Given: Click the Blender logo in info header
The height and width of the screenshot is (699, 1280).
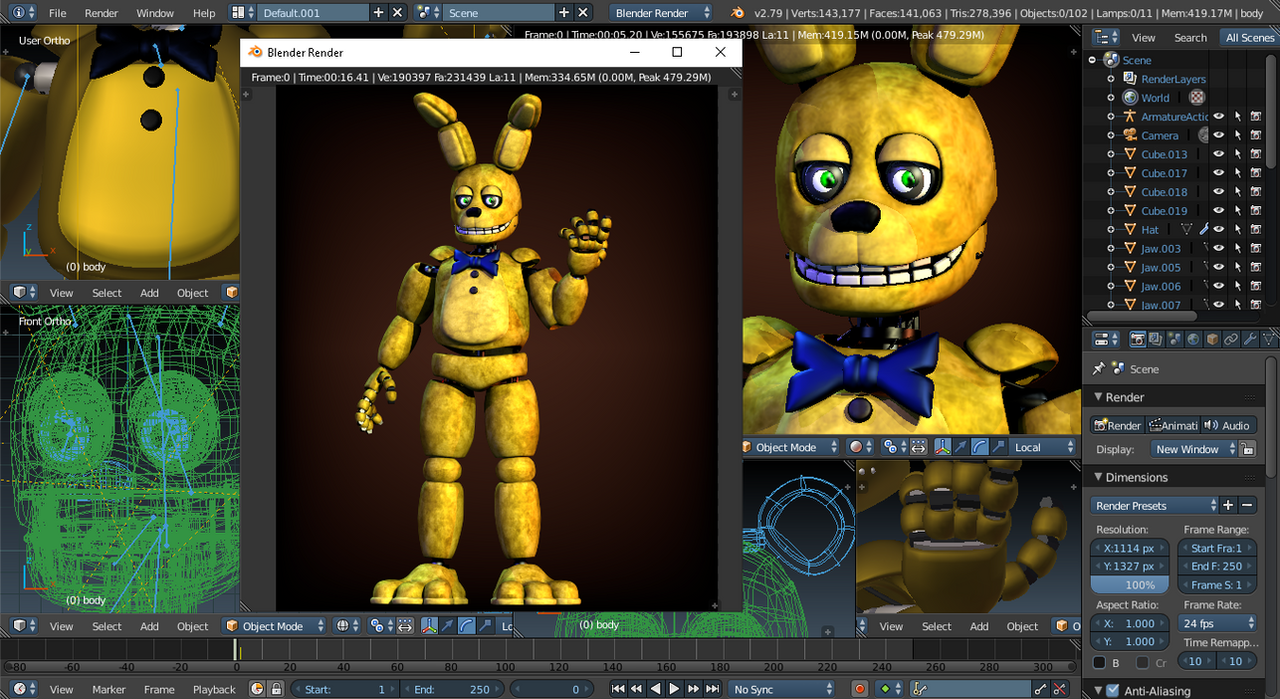Looking at the screenshot, I should (x=737, y=13).
